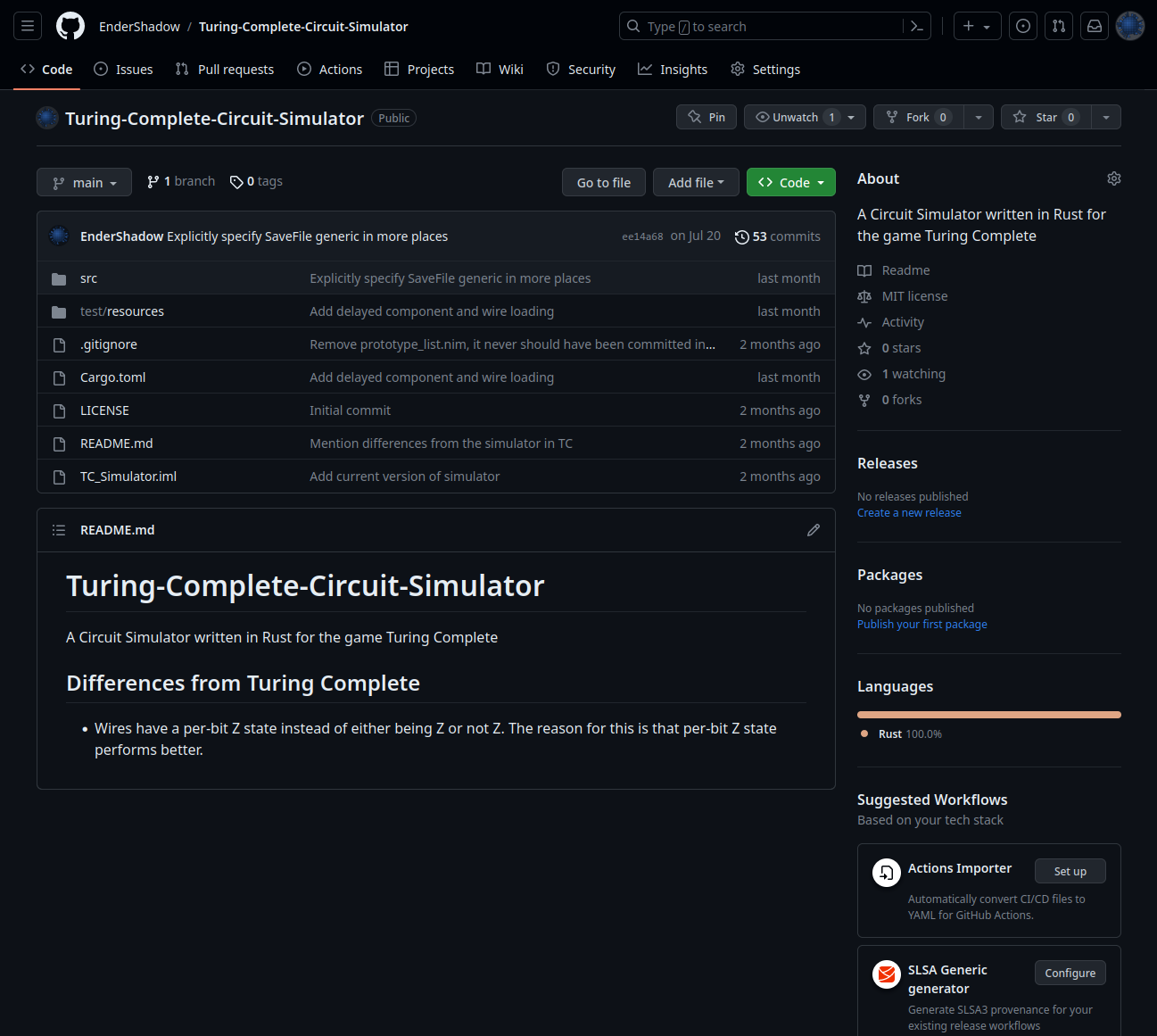Click the commit author avatar for EnderShadow
The height and width of the screenshot is (1036, 1157).
(x=59, y=236)
